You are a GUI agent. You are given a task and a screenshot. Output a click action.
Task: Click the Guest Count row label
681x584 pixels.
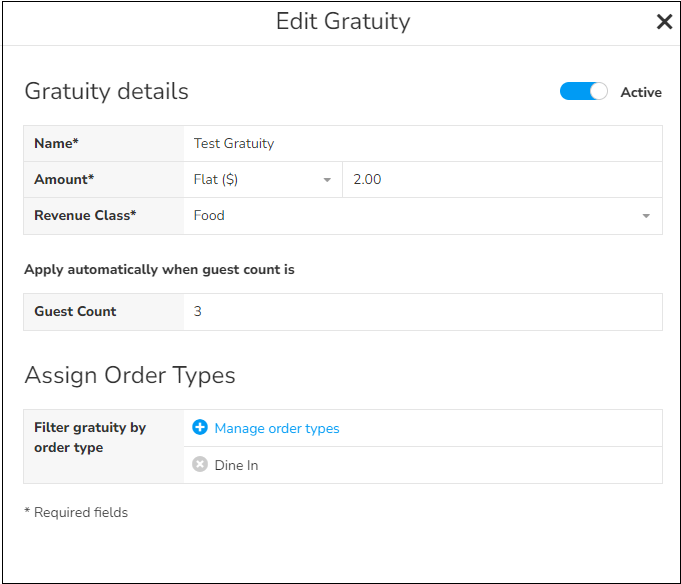click(75, 312)
